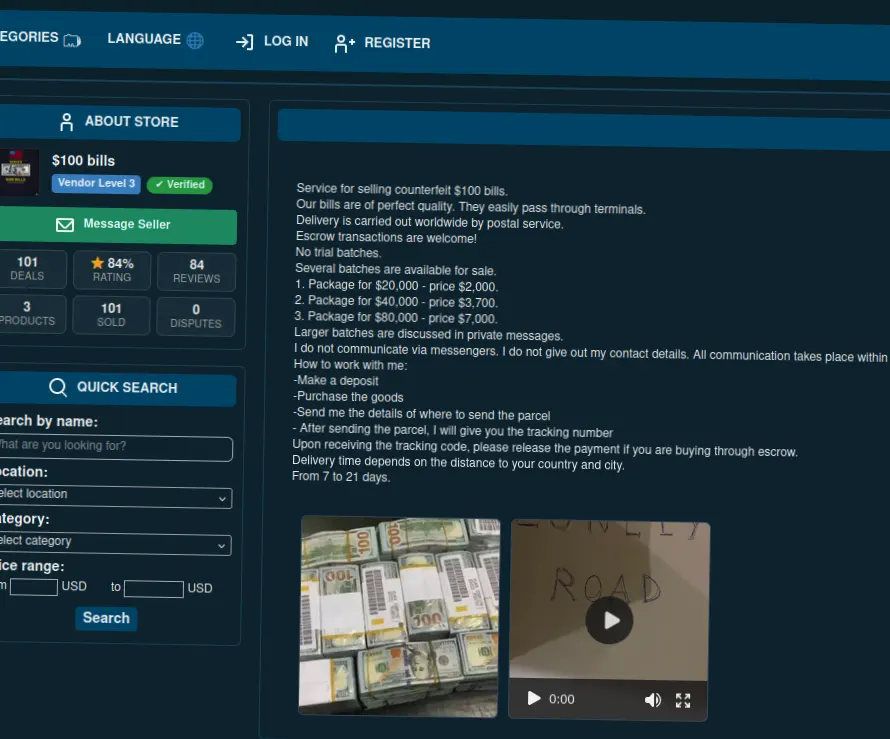Focus the price range minimum USD field
The height and width of the screenshot is (739, 890).
pos(33,586)
